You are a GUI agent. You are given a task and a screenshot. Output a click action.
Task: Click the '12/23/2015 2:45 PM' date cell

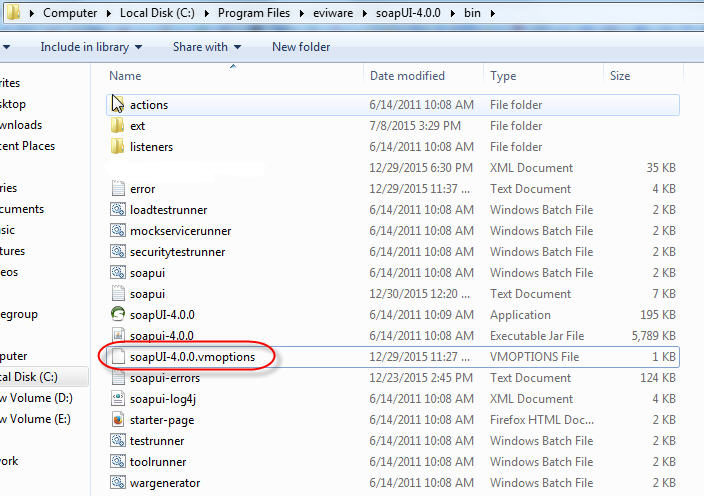click(421, 378)
